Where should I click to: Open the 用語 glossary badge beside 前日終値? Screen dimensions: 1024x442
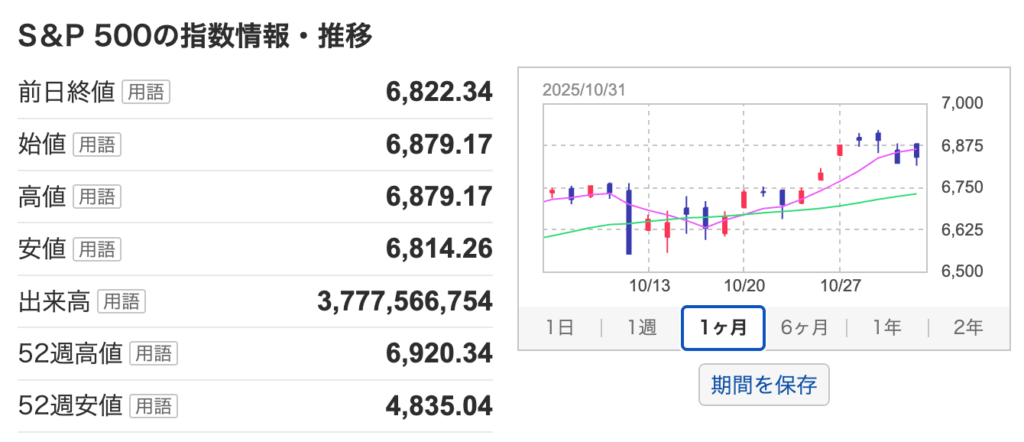tap(146, 92)
